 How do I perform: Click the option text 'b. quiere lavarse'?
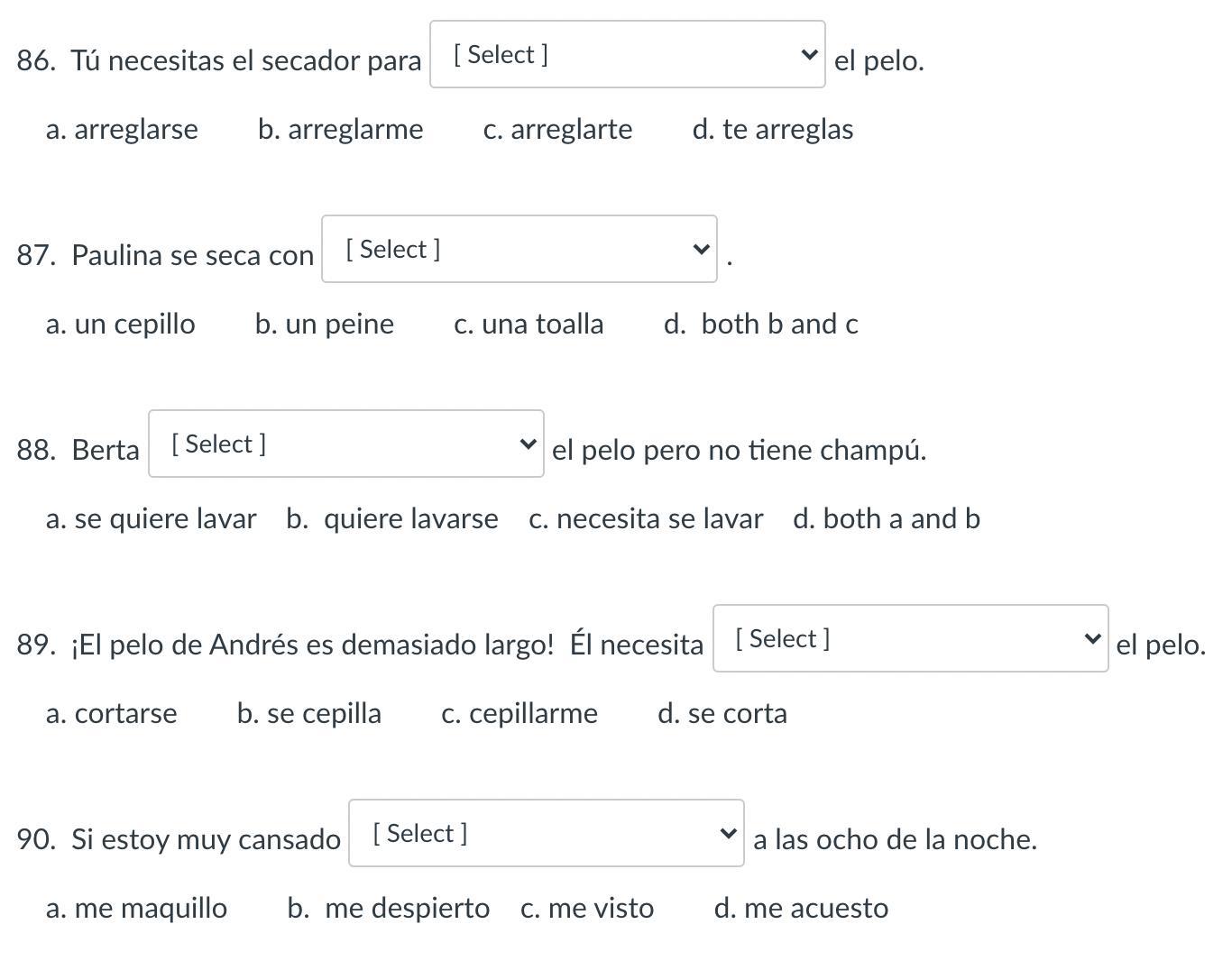391,519
